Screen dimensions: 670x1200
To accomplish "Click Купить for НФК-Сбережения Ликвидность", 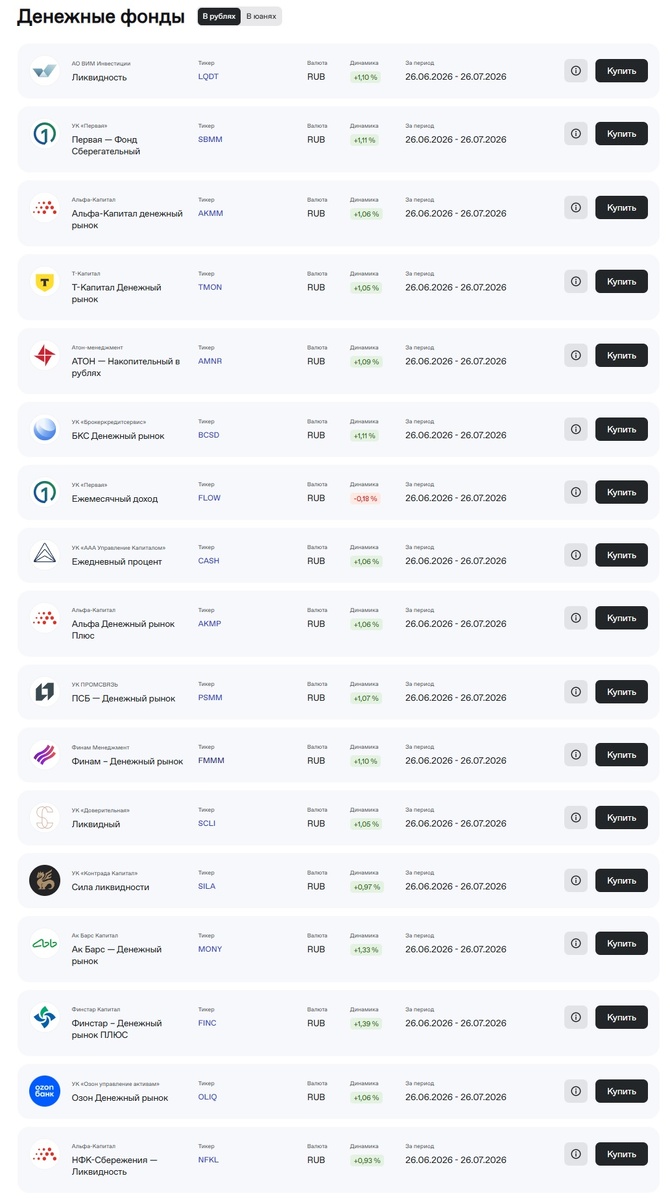I will (621, 1154).
